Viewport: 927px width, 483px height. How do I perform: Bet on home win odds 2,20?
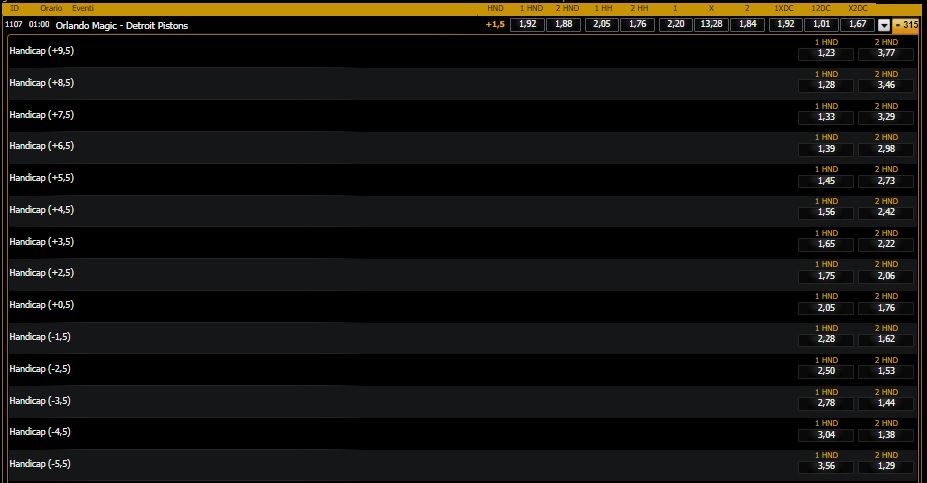[x=676, y=24]
